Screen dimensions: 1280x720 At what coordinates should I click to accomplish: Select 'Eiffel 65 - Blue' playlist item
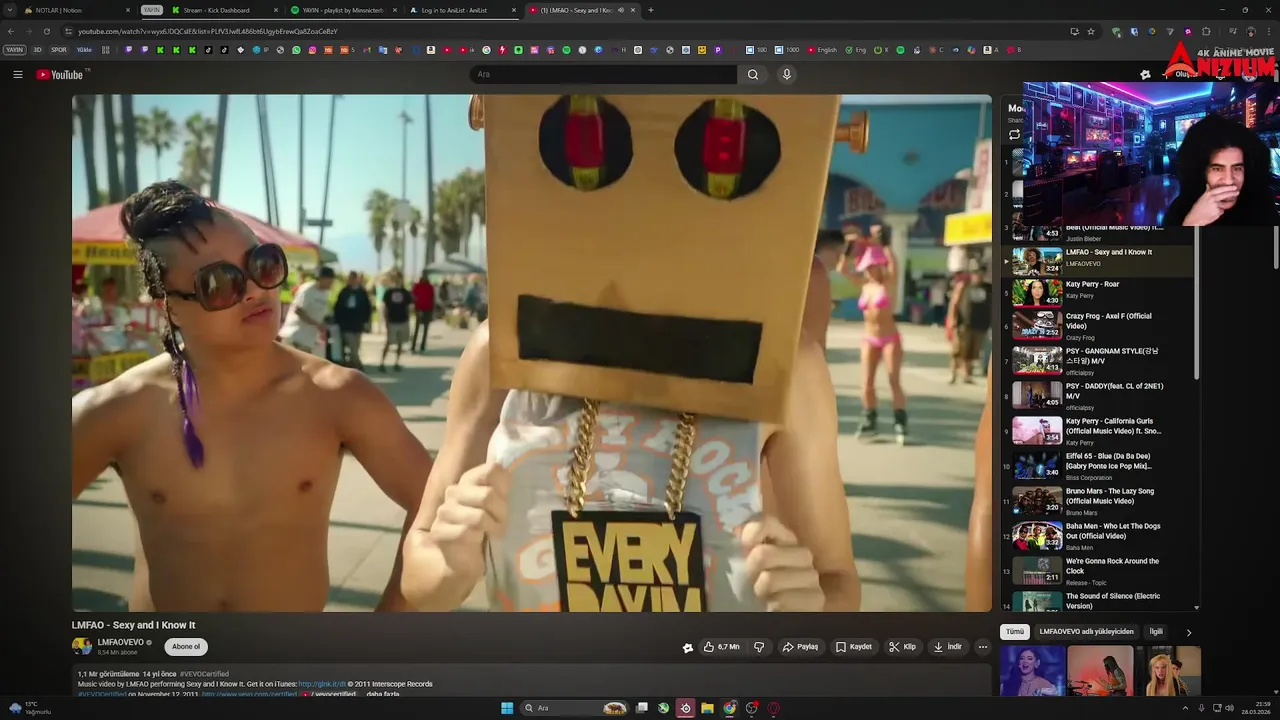click(1100, 466)
